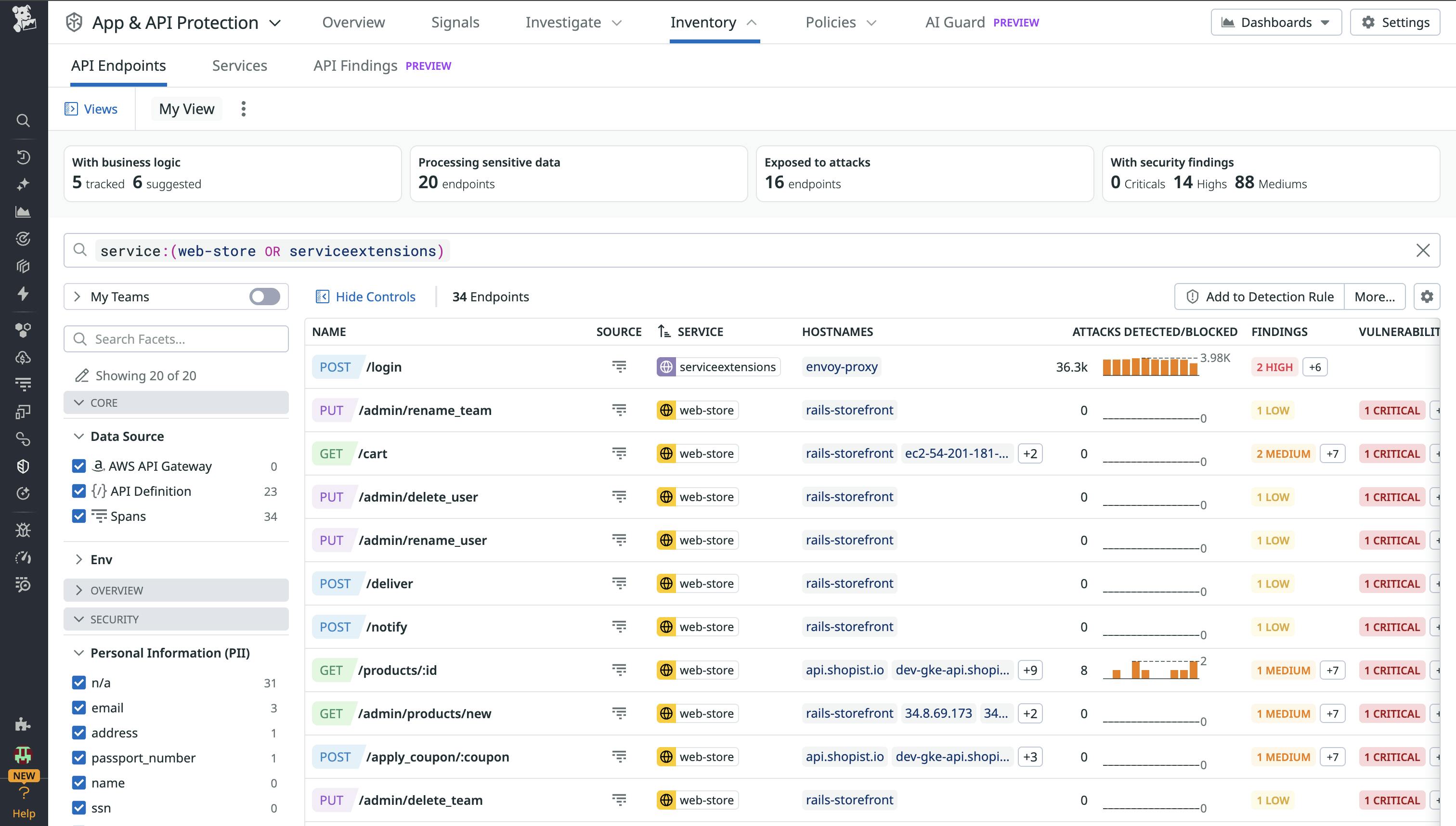Open the Dashboards dropdown
Screen dimensions: 1456x826
coord(1275,22)
